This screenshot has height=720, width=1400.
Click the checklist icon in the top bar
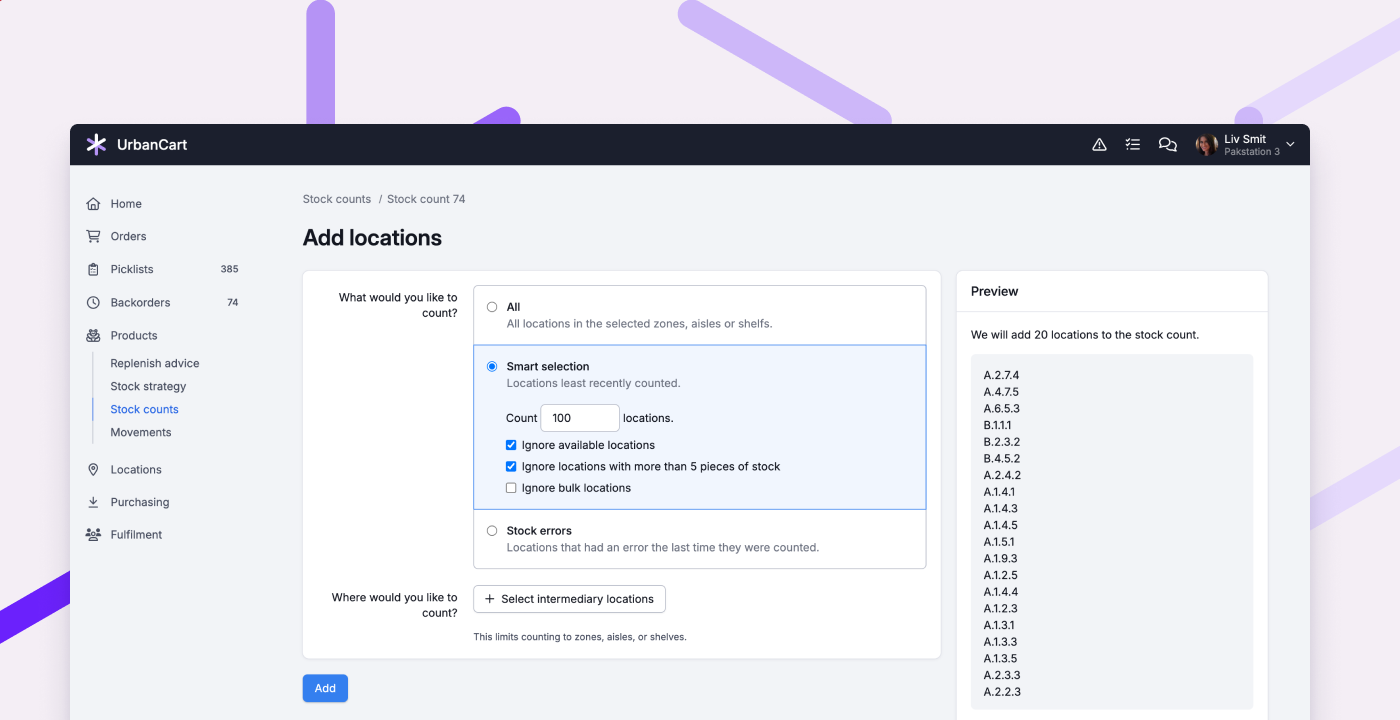point(1133,144)
